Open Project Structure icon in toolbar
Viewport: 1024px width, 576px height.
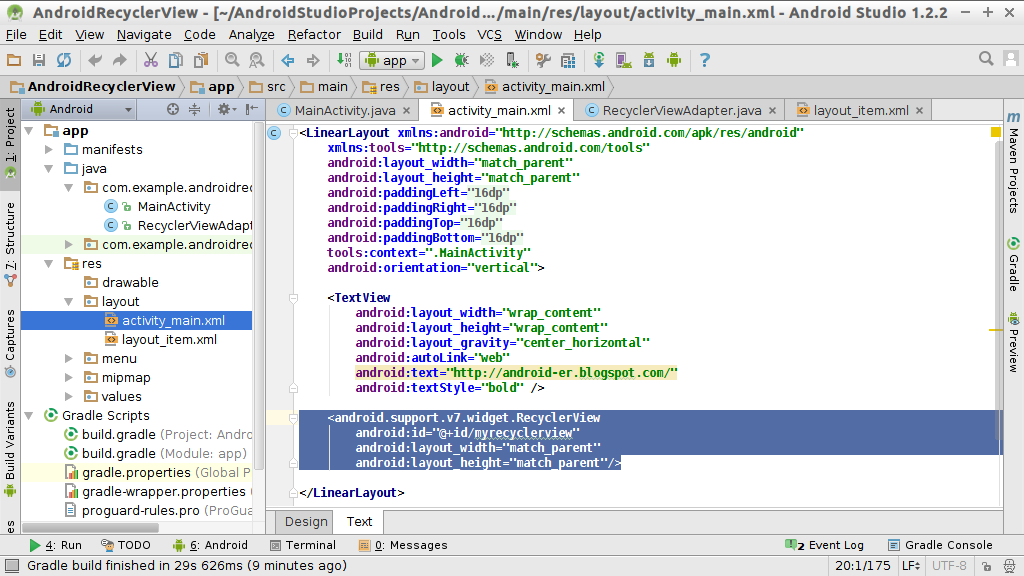(x=568, y=60)
